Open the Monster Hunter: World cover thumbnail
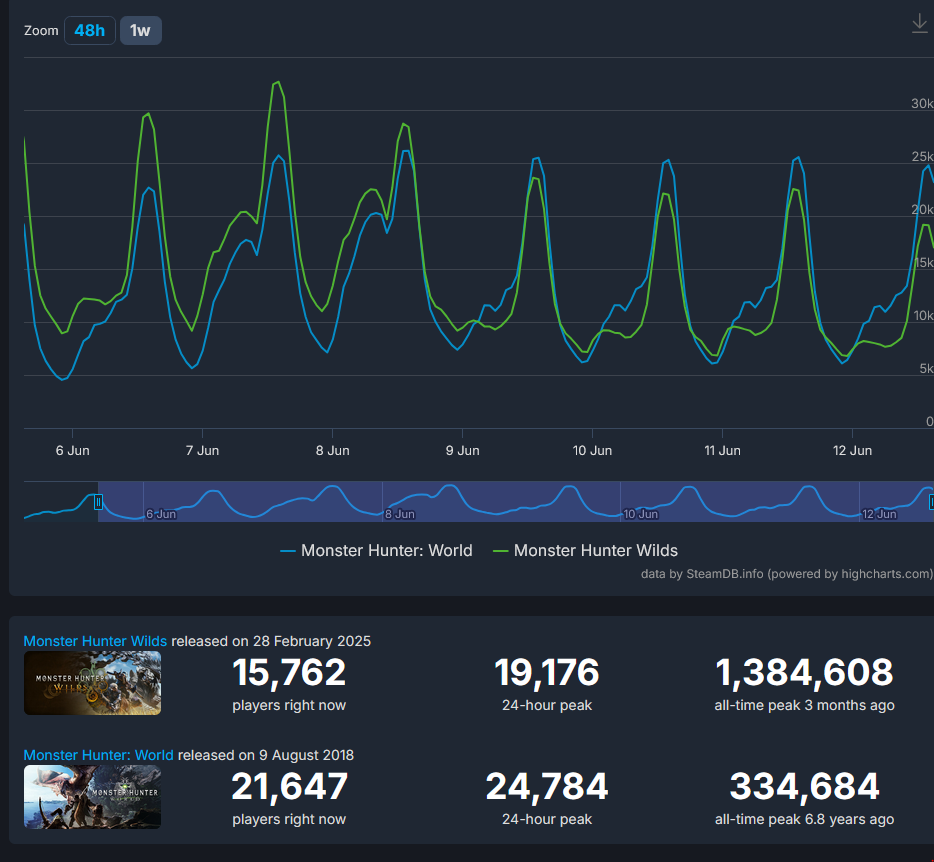 [x=92, y=797]
